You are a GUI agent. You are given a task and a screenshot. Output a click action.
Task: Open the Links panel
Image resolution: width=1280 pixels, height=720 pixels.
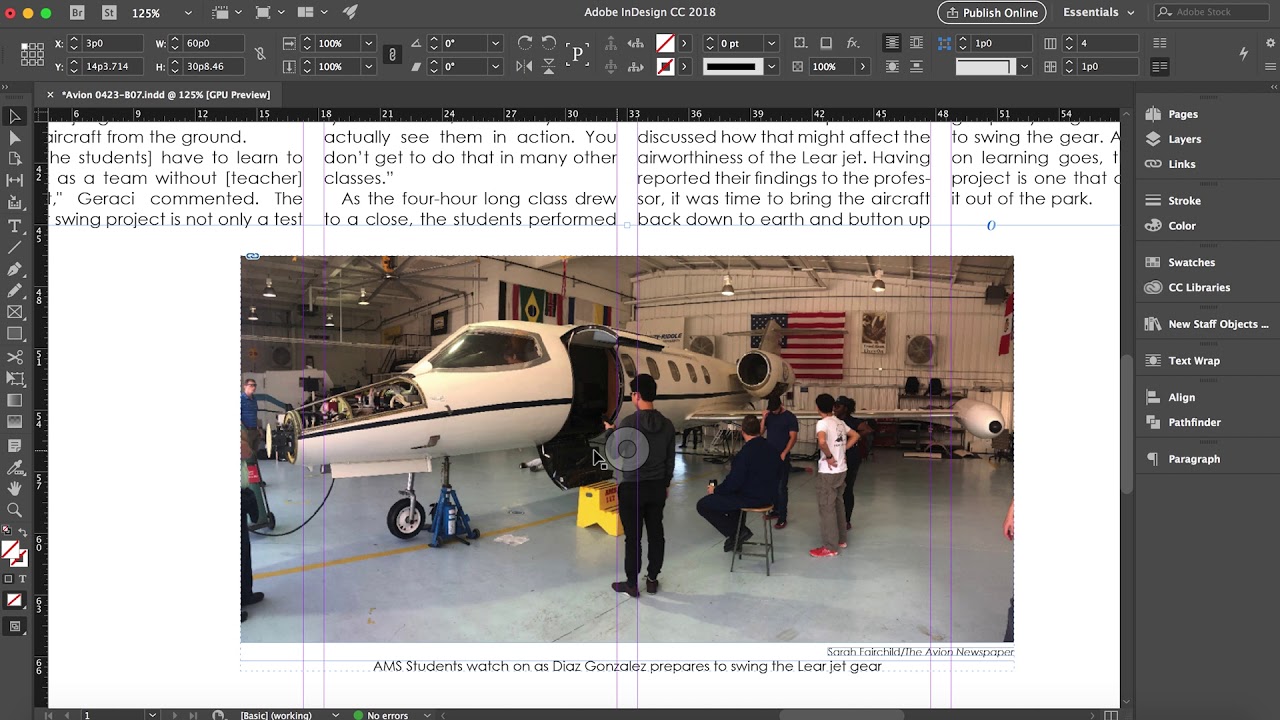tap(1181, 164)
